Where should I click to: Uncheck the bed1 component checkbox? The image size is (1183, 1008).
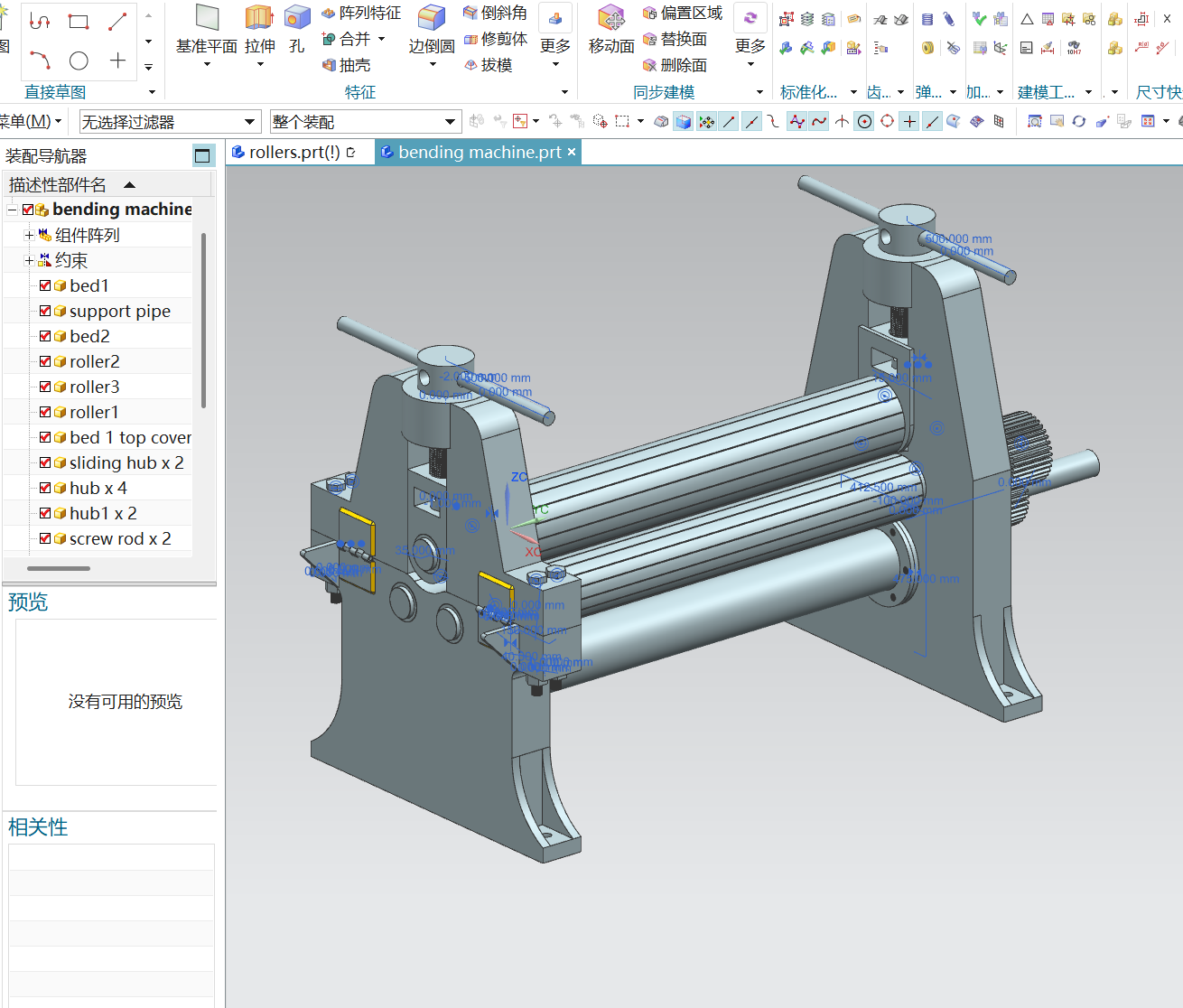point(45,285)
